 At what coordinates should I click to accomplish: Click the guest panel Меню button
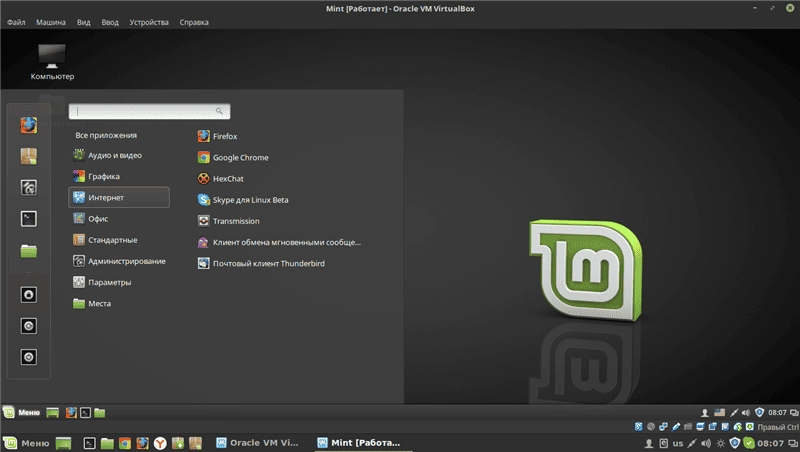(22, 413)
